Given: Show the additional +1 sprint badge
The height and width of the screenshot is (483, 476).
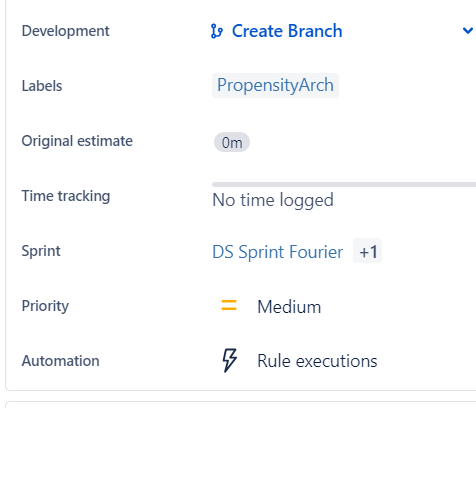Looking at the screenshot, I should 368,251.
